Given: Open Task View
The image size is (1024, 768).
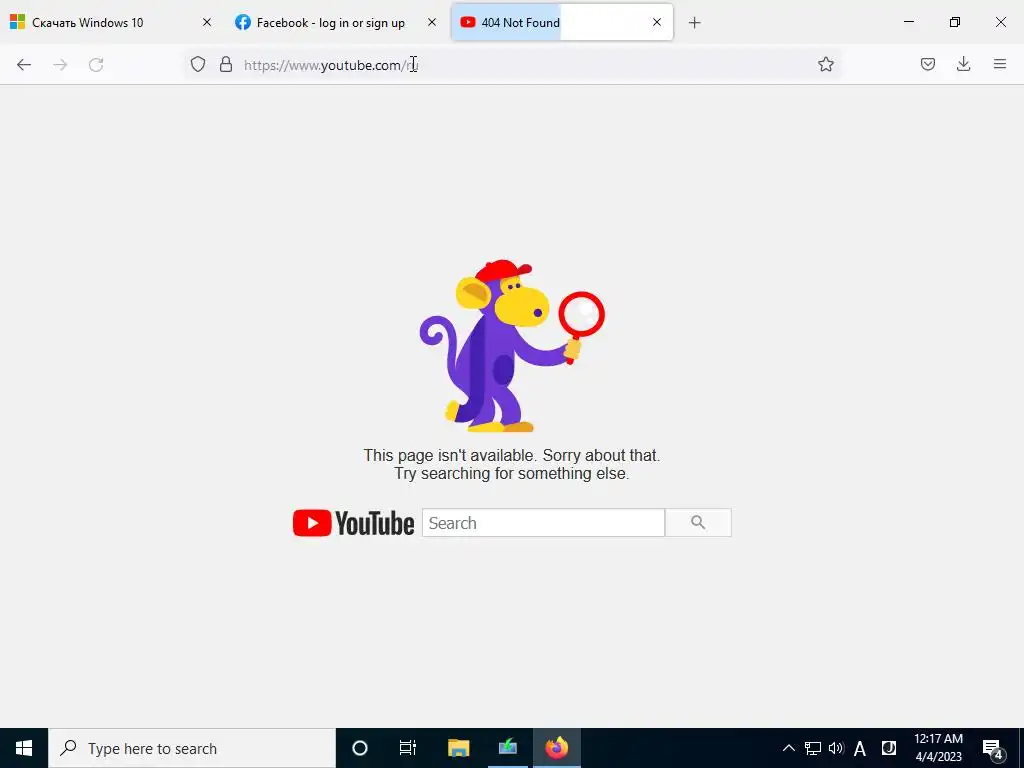Looking at the screenshot, I should tap(408, 748).
